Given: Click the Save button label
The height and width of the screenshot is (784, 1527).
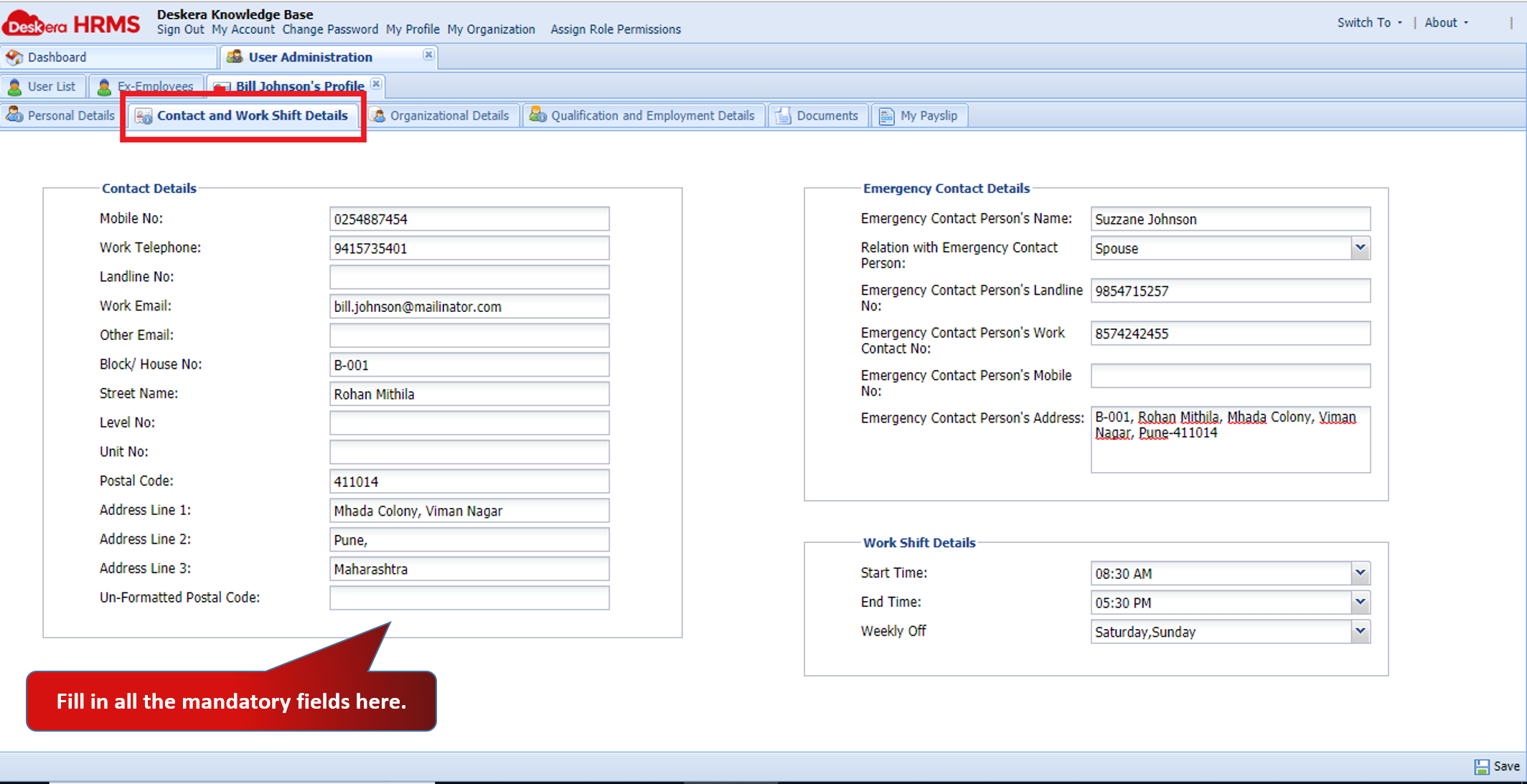Looking at the screenshot, I should (x=1506, y=766).
